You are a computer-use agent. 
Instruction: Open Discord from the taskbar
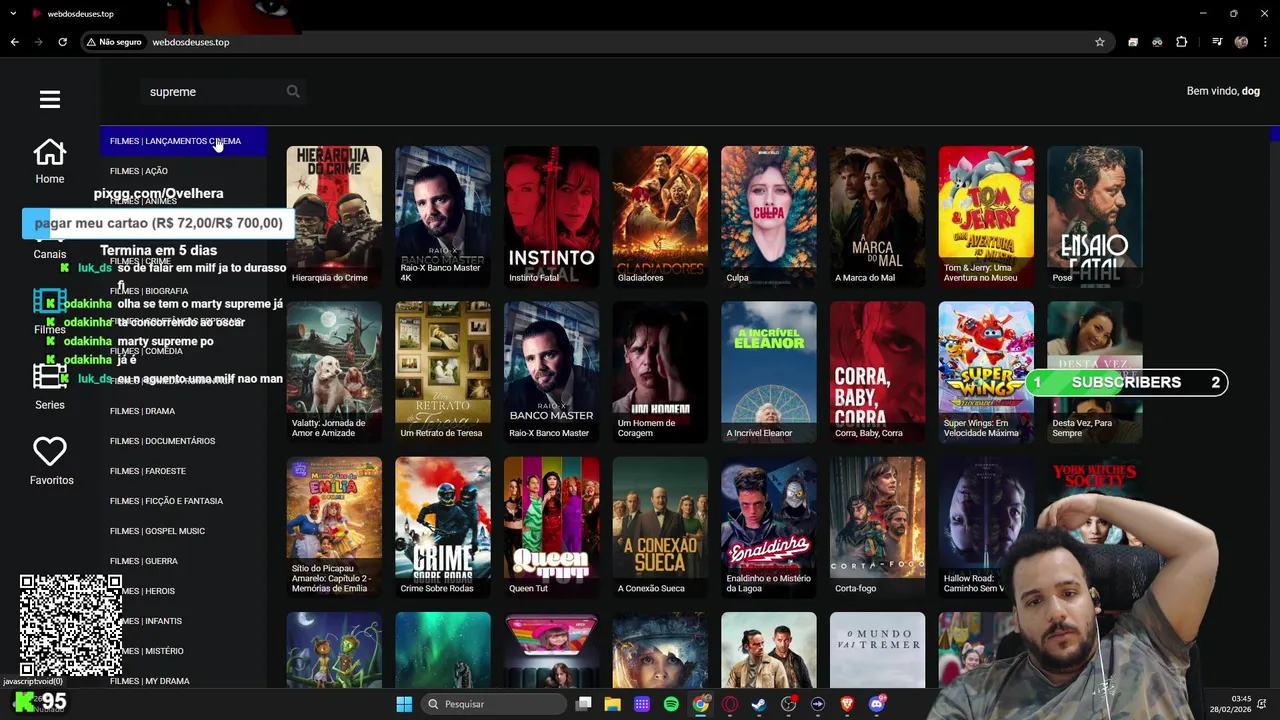pyautogui.click(x=877, y=704)
